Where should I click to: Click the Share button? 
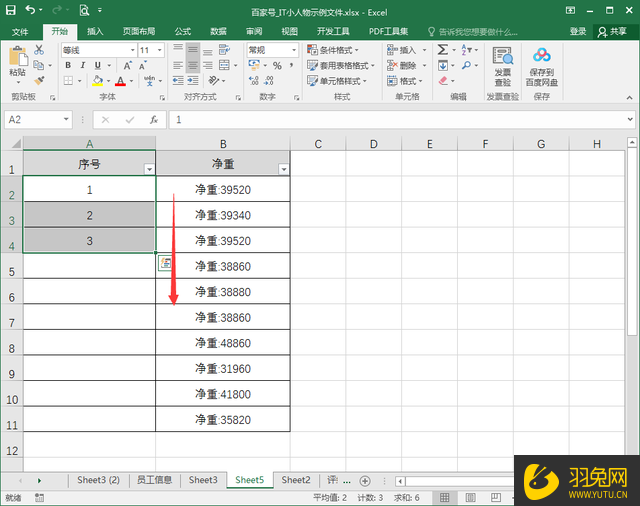tap(612, 31)
